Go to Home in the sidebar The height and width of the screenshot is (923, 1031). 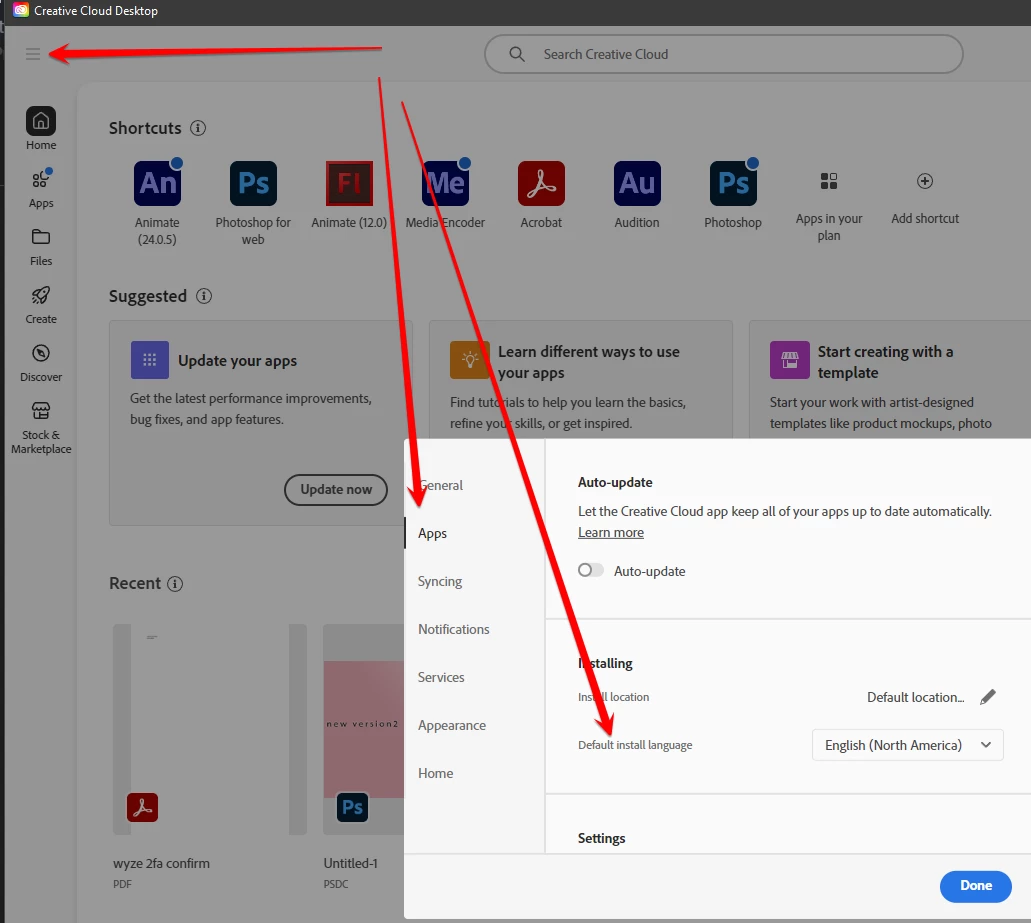pos(41,129)
